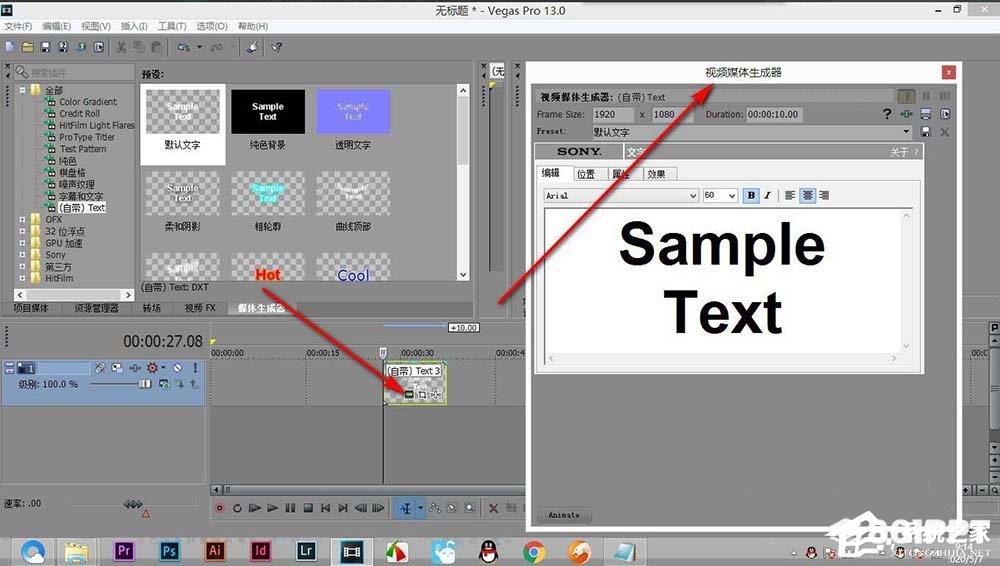Align text left in generator editor
The width and height of the screenshot is (1000, 566).
[x=790, y=195]
